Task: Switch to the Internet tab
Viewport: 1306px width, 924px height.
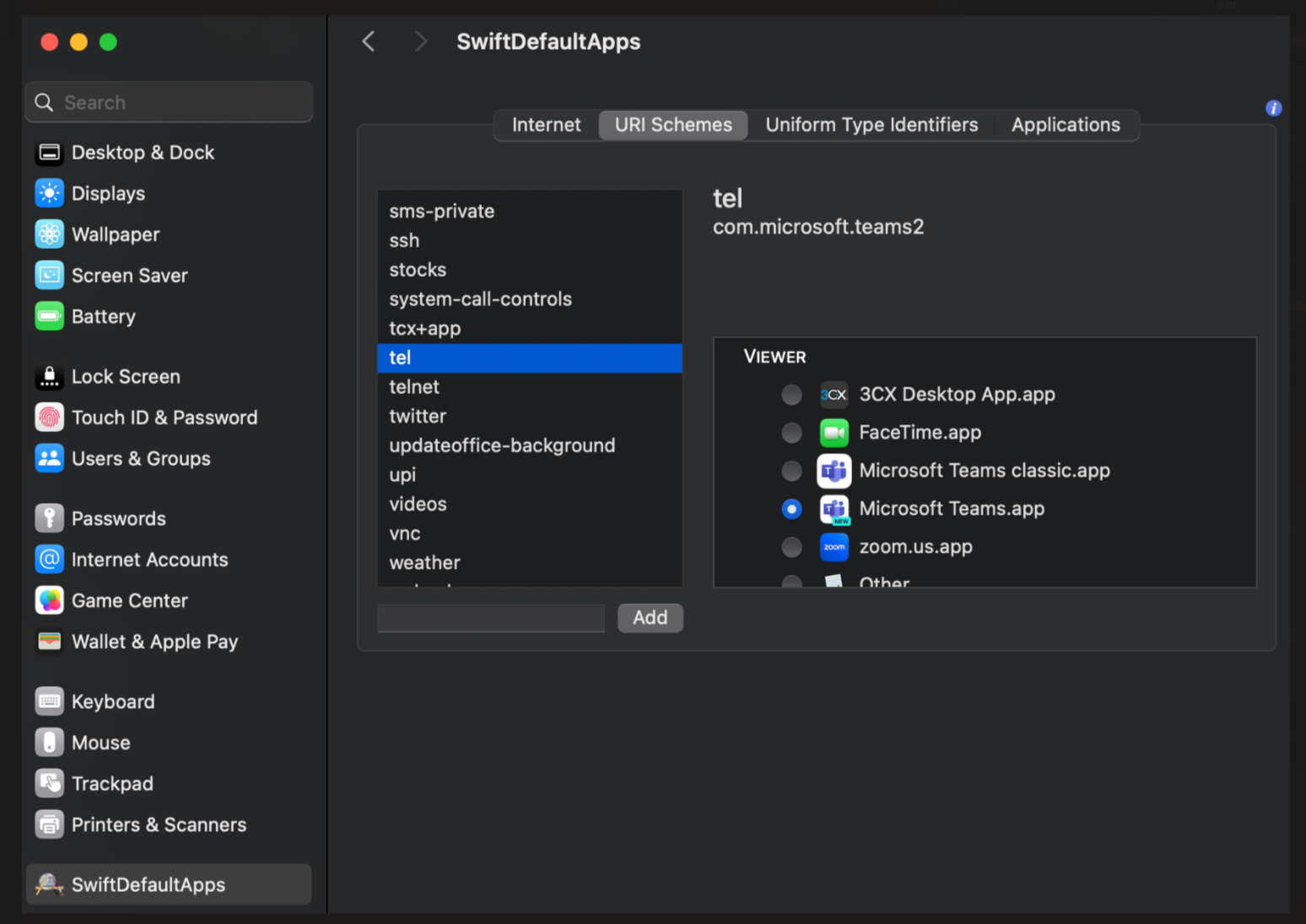Action: click(x=546, y=125)
